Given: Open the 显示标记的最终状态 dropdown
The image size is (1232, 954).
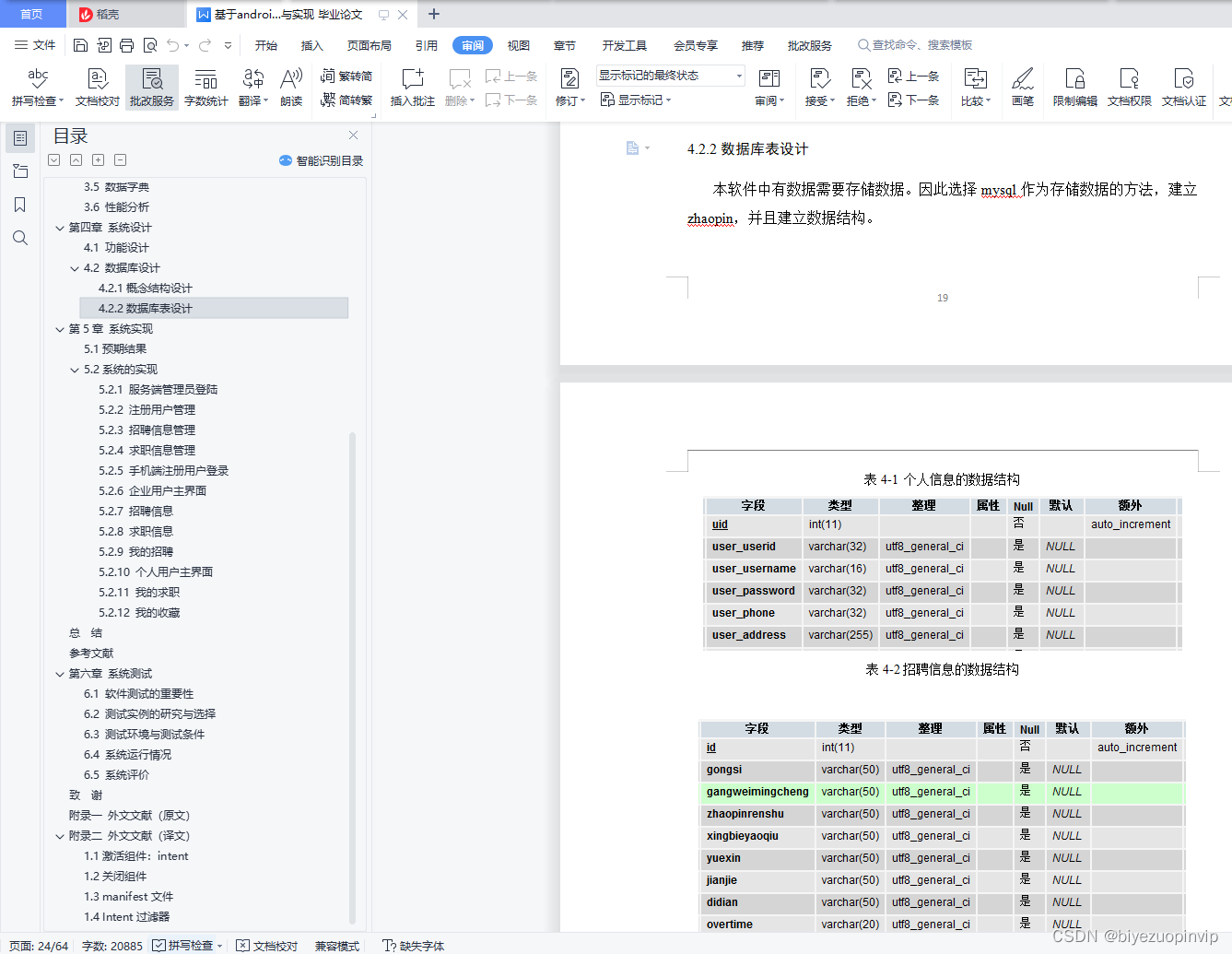Looking at the screenshot, I should click(670, 76).
